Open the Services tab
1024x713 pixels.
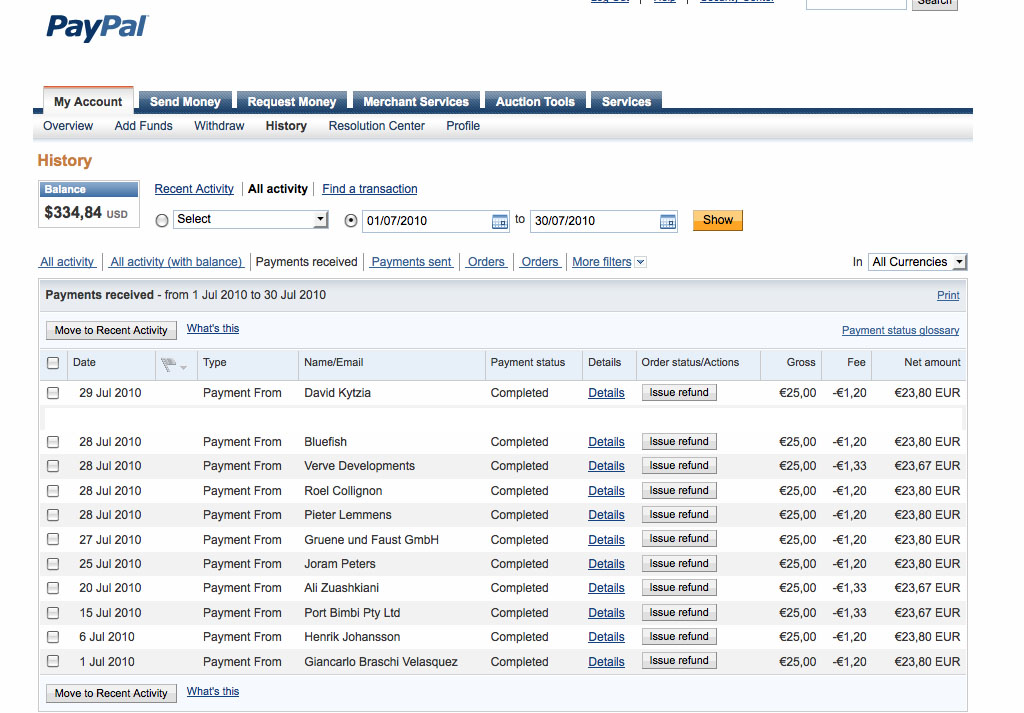[x=626, y=101]
